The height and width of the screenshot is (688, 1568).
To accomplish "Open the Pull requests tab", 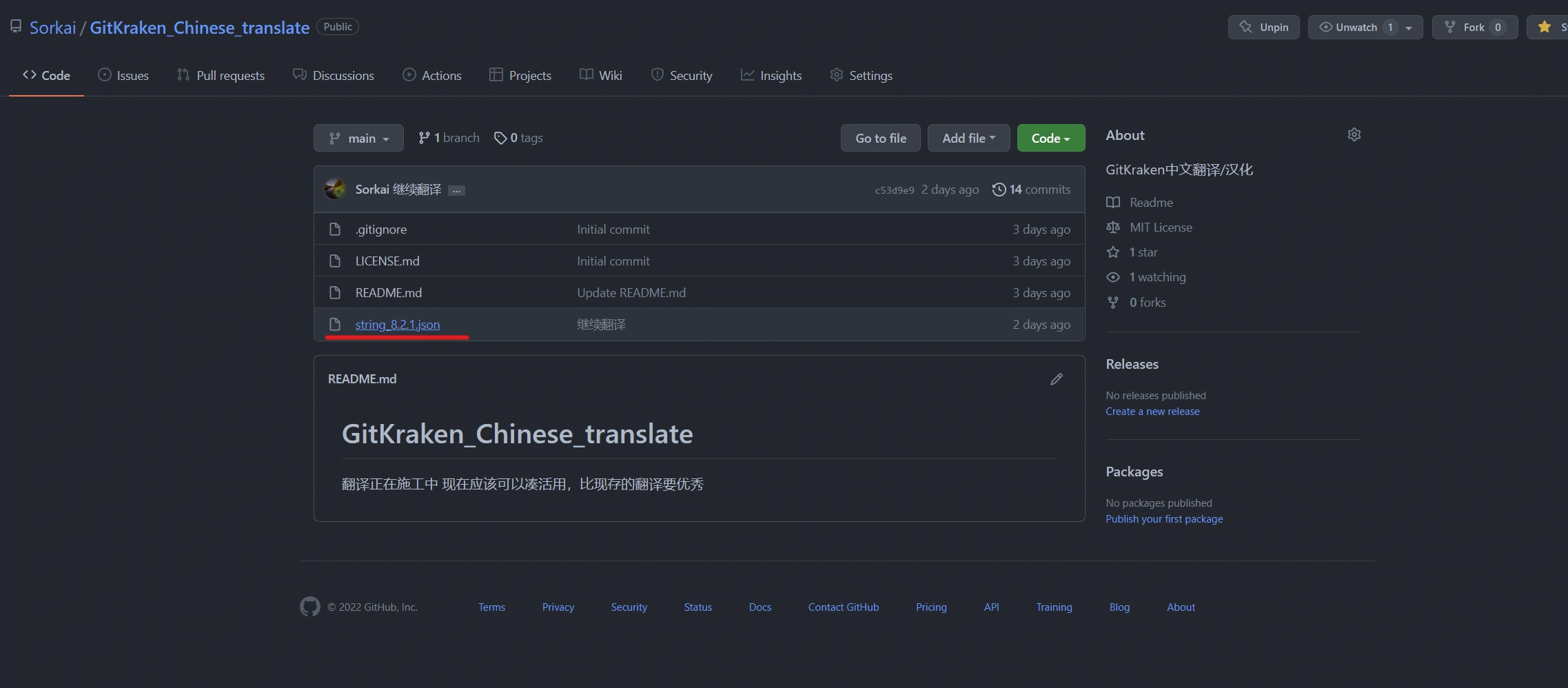I will 221,75.
